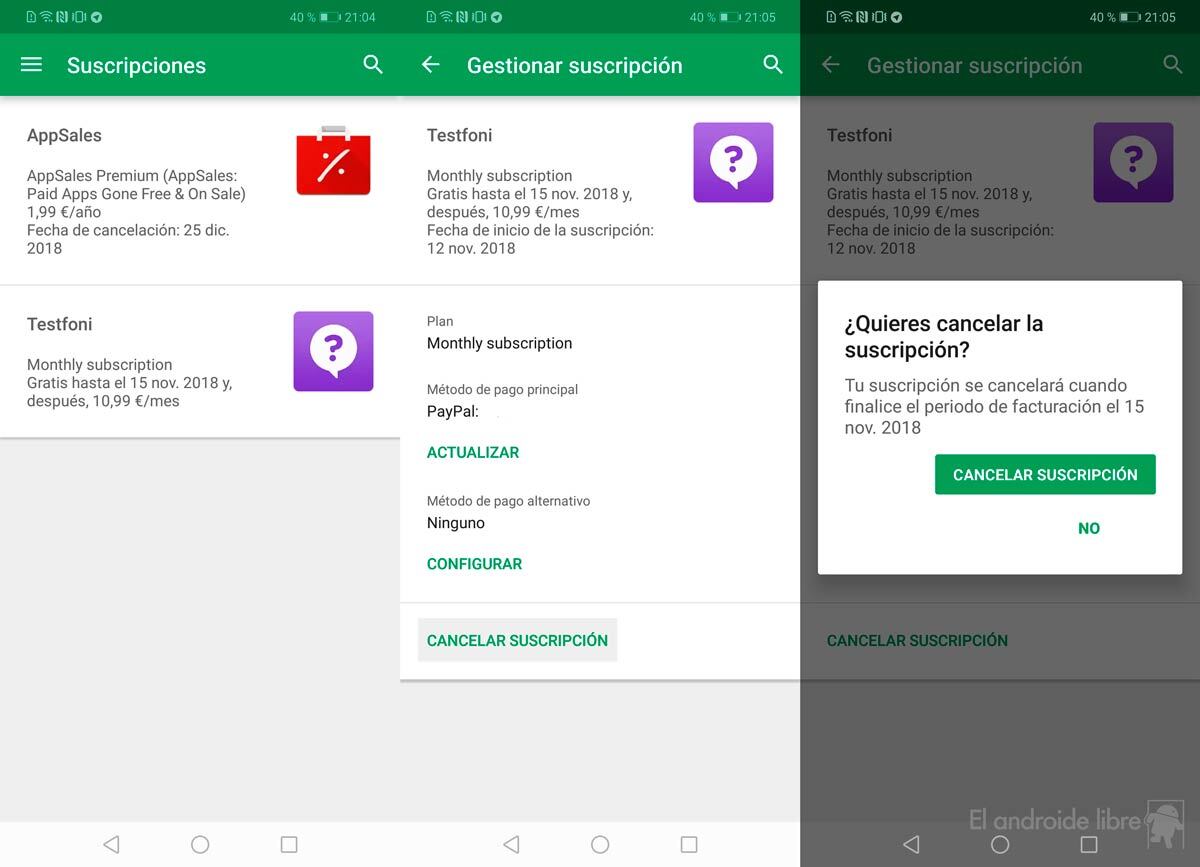1200x867 pixels.
Task: Tap the battery icon in left status bar
Action: point(330,17)
